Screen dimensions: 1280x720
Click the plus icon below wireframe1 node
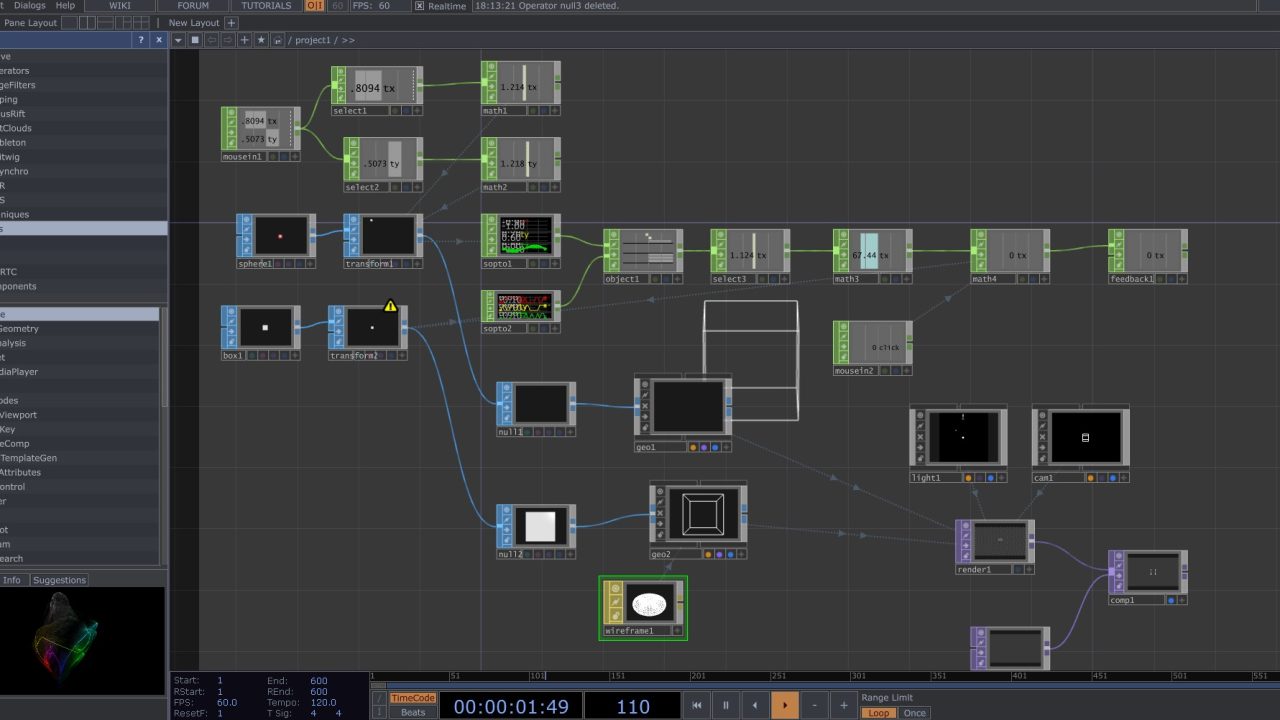(x=677, y=631)
